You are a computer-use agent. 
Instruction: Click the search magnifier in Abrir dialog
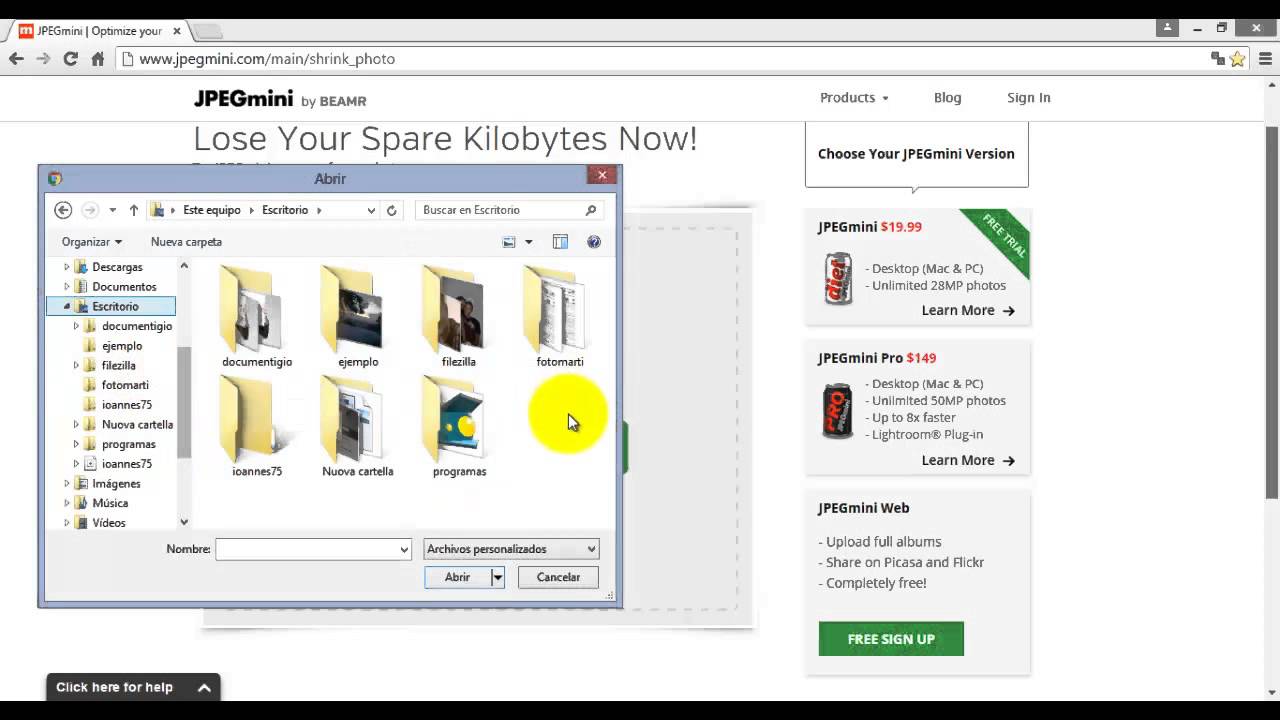[x=591, y=210]
